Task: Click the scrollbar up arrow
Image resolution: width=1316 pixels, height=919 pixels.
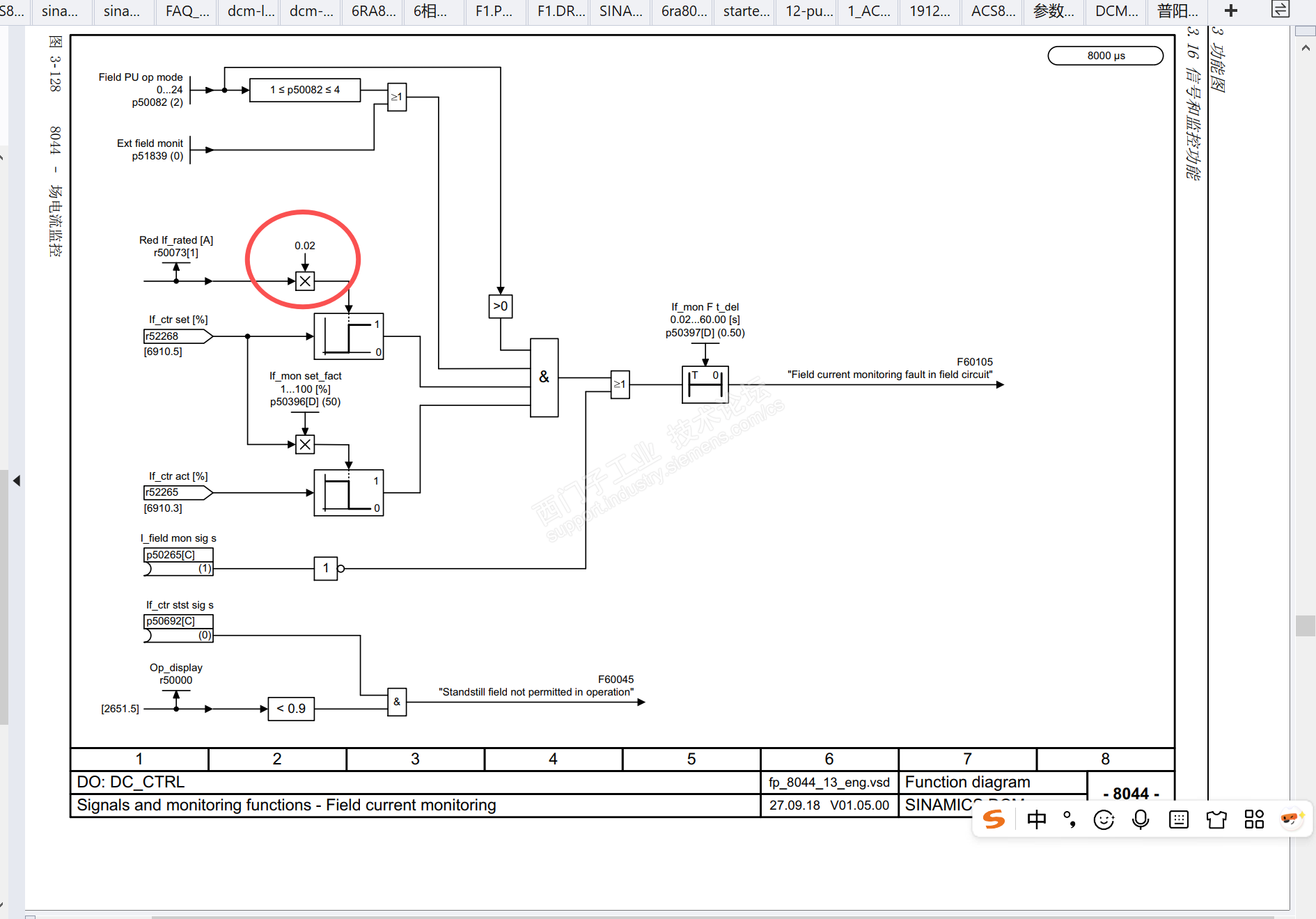Action: point(1306,48)
